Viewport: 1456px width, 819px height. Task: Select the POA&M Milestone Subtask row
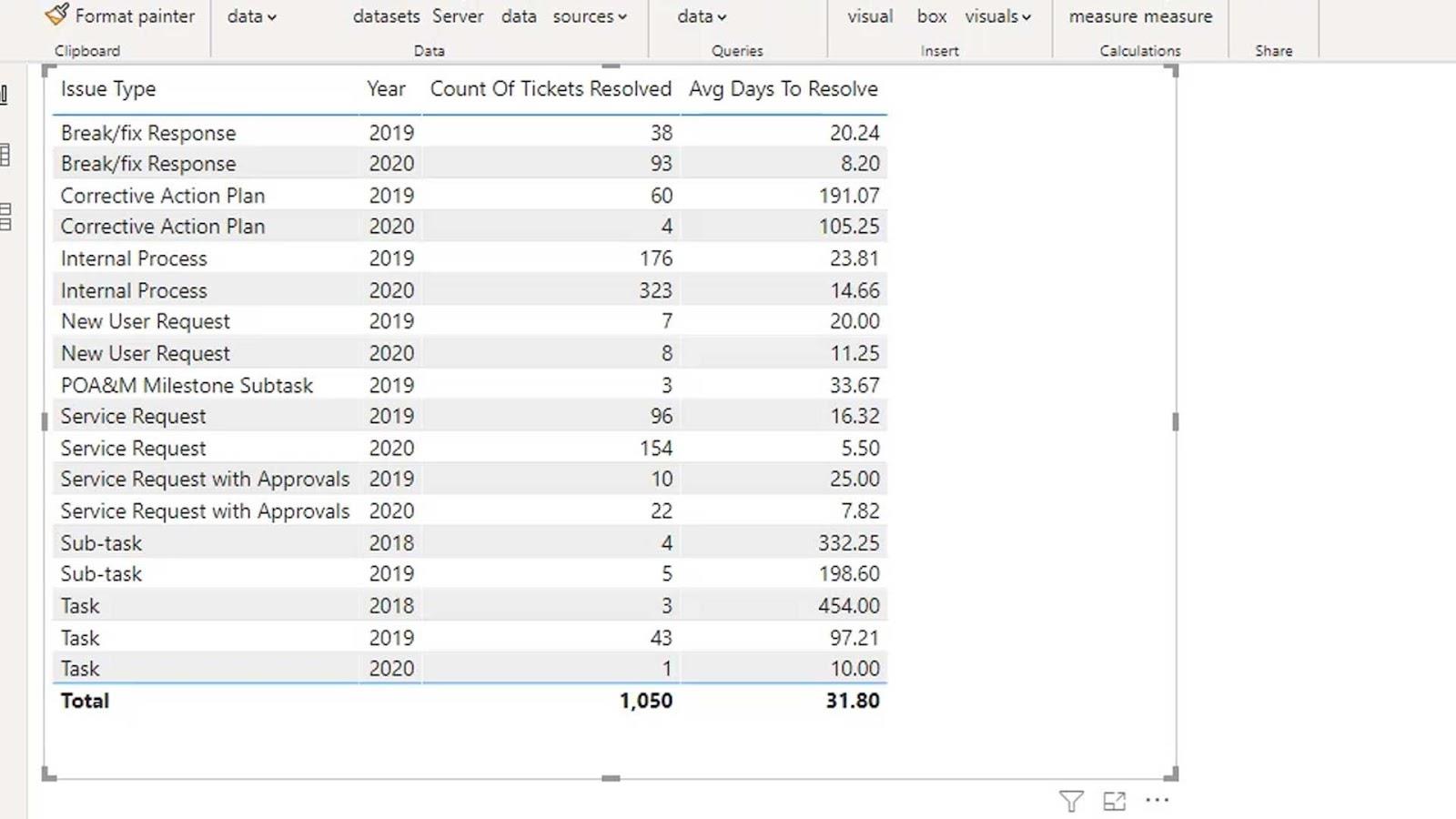[x=470, y=385]
